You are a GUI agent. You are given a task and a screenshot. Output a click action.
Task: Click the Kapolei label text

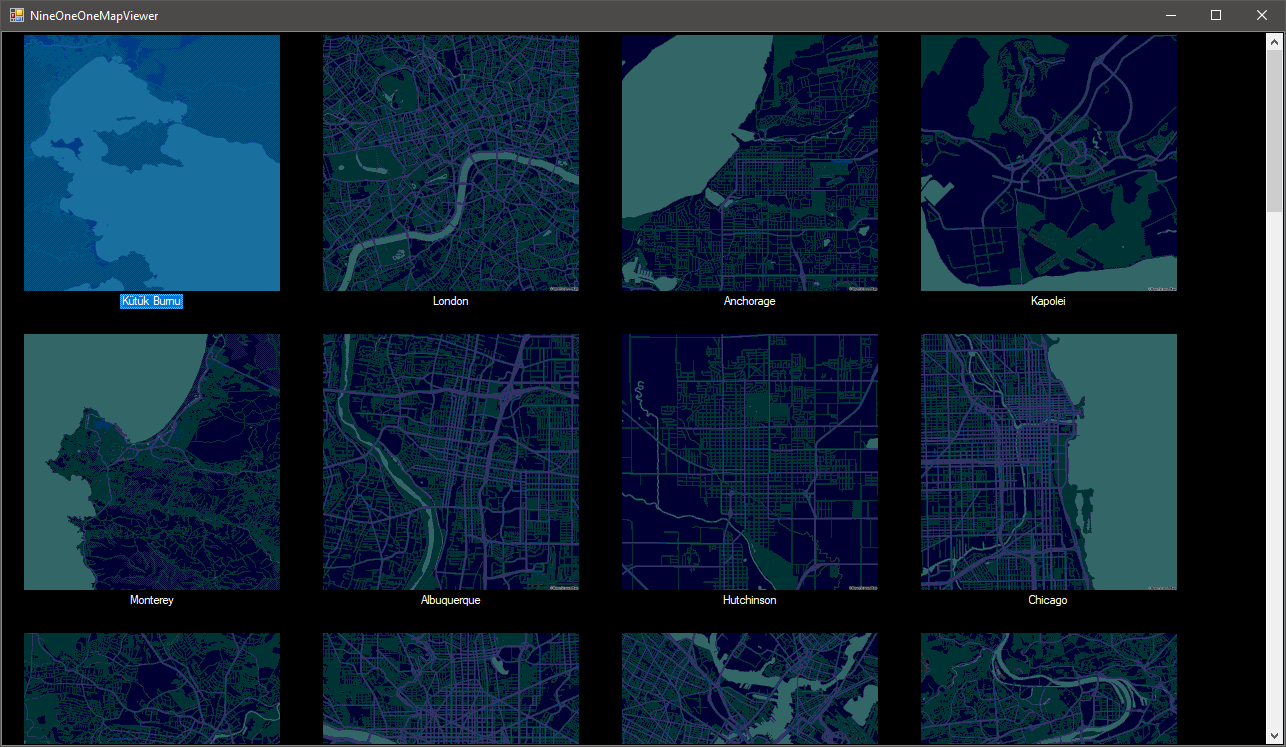click(x=1049, y=301)
